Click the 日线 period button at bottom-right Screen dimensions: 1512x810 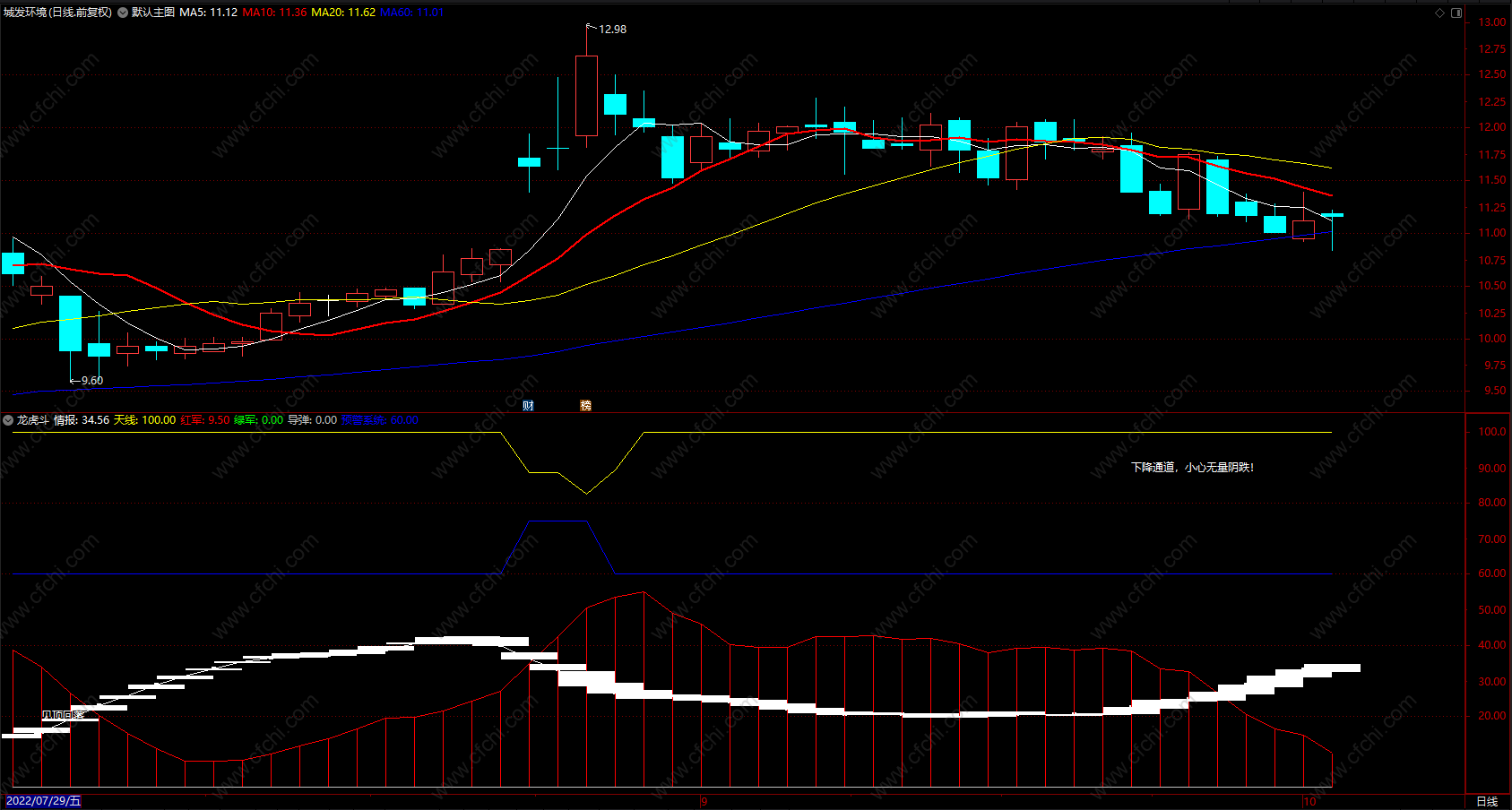click(1487, 801)
